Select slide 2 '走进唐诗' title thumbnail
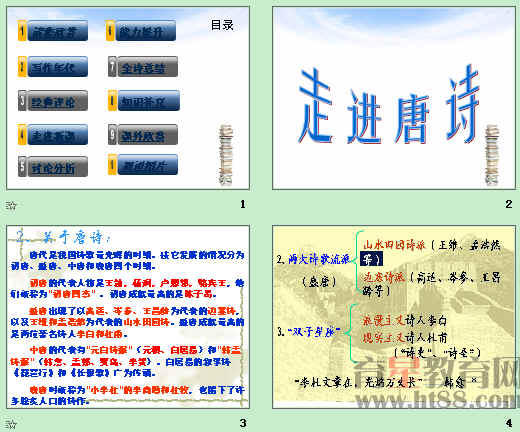 point(394,98)
